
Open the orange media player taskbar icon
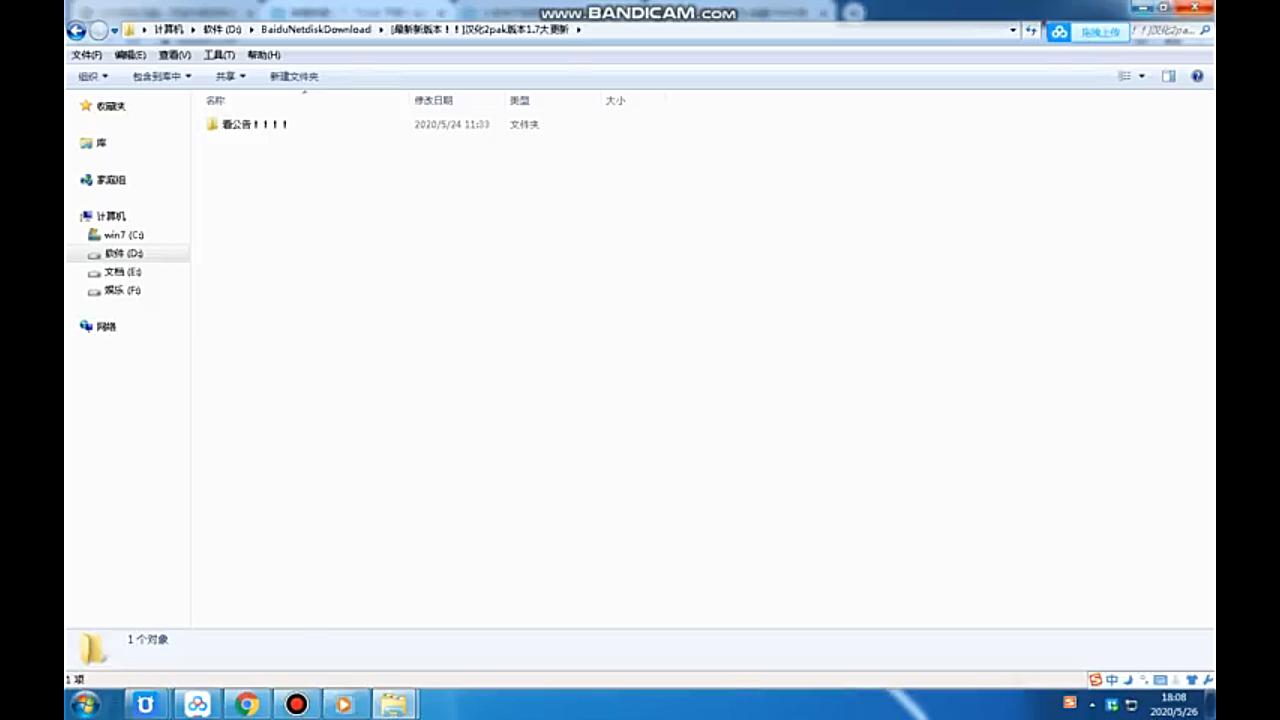pyautogui.click(x=344, y=704)
